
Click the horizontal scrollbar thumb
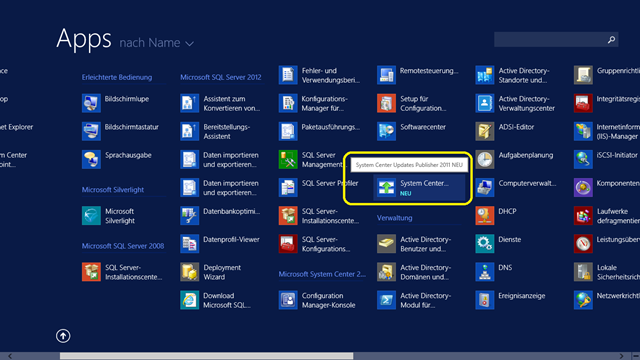click(x=207, y=356)
